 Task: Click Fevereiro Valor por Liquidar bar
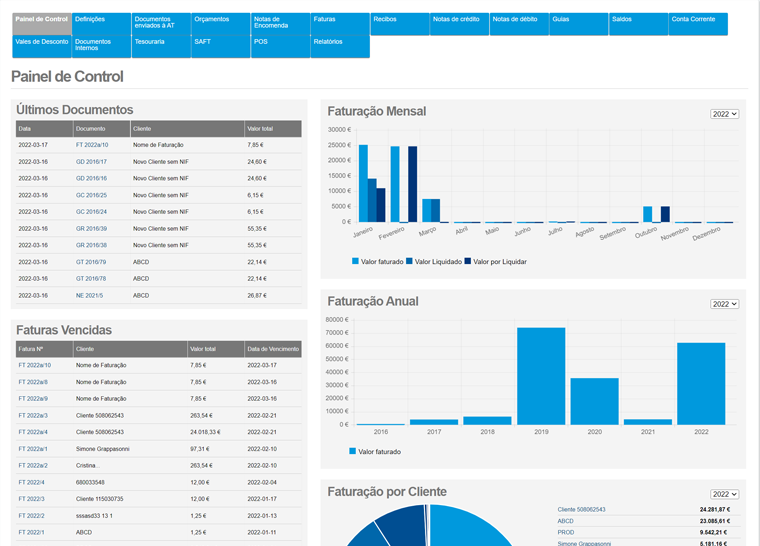(x=412, y=184)
